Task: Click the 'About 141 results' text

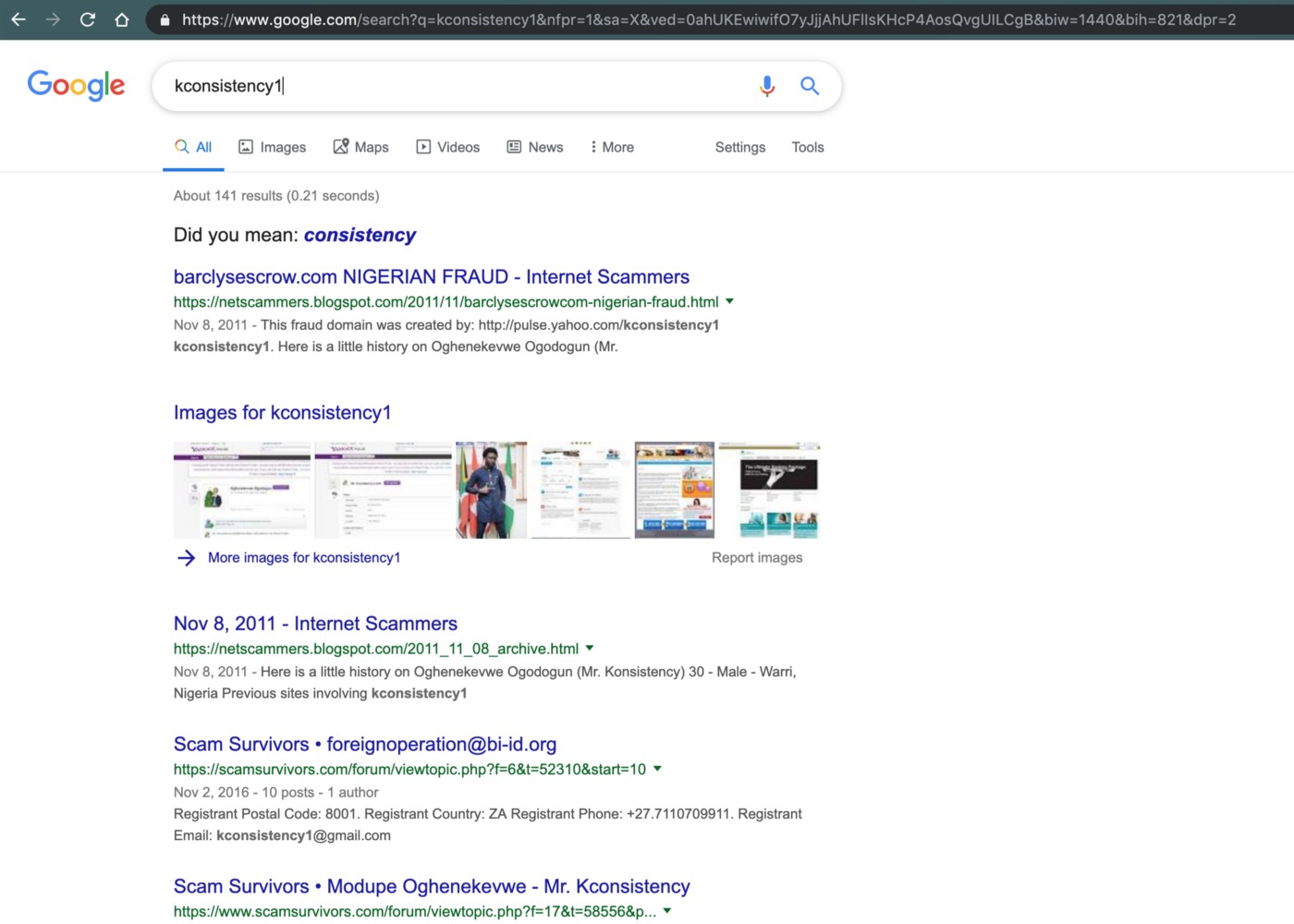Action: click(276, 196)
